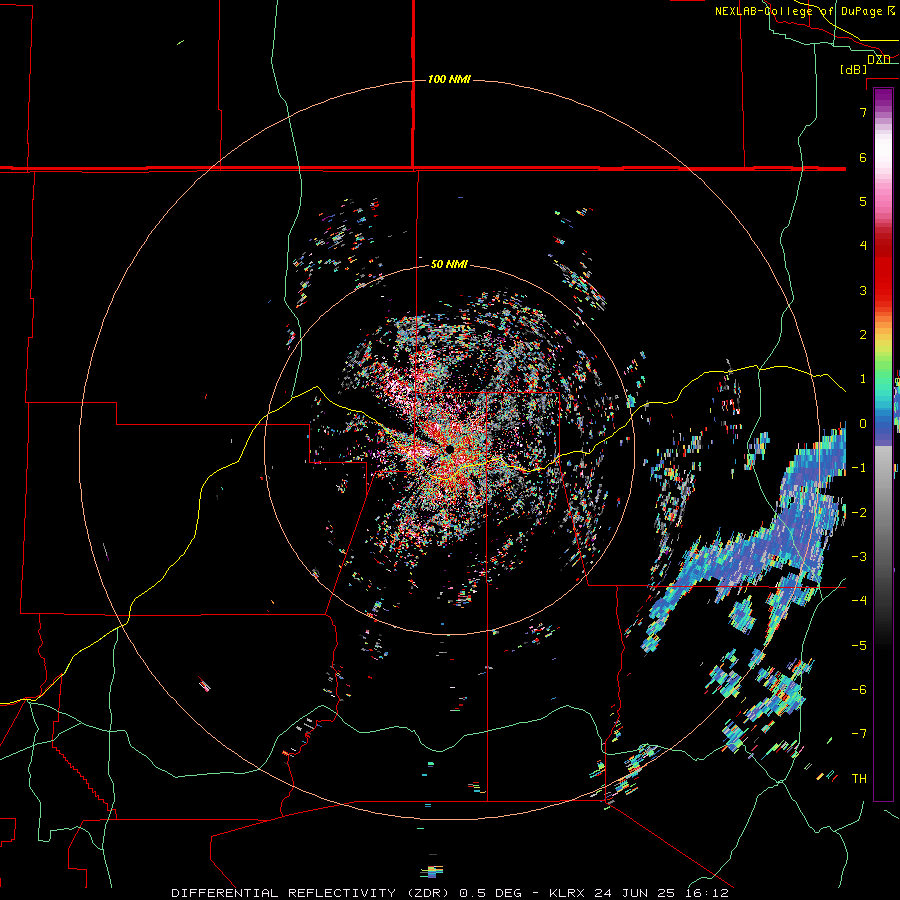Click the 4 tick label on the color scale
The image size is (900, 900).
[863, 246]
